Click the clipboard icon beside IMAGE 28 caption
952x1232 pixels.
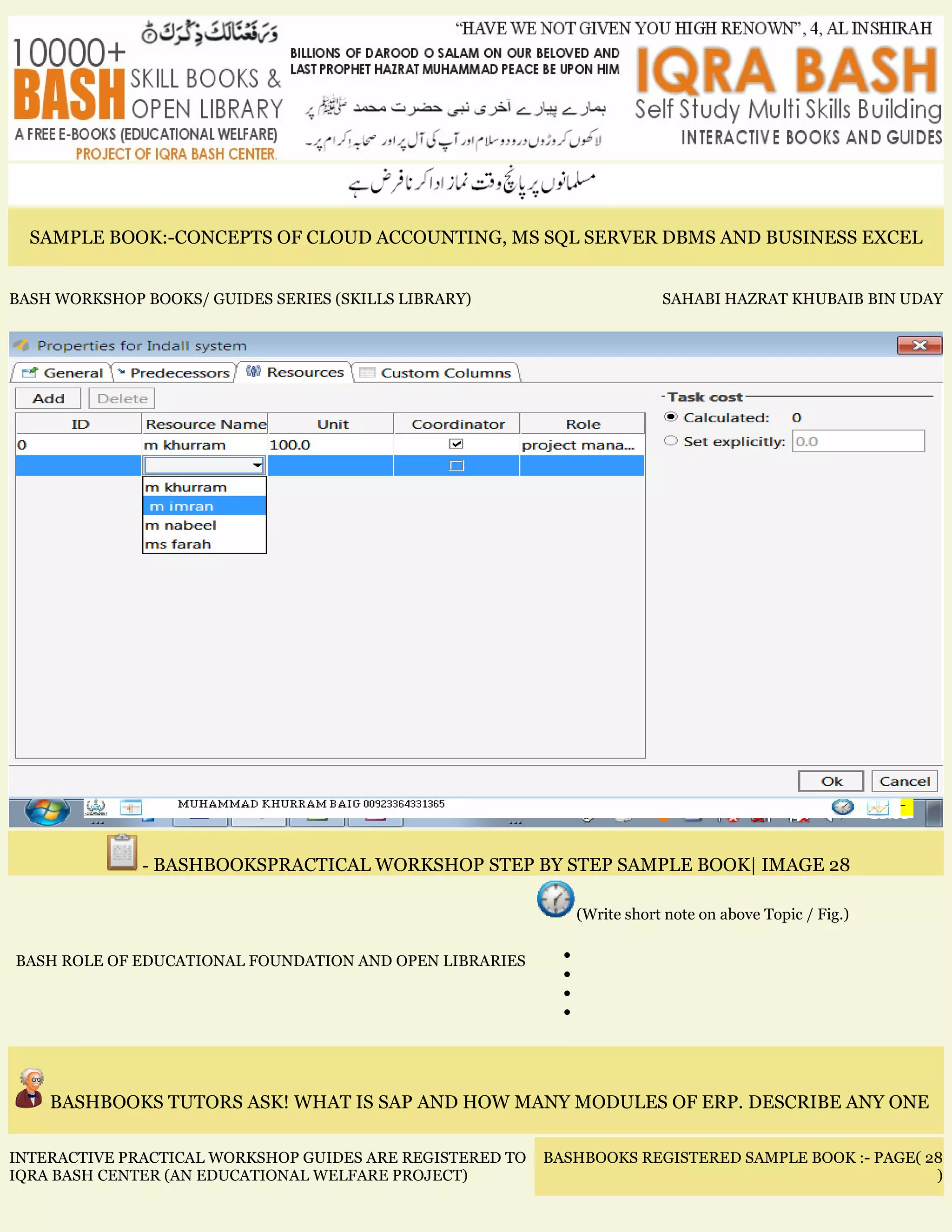pyautogui.click(x=122, y=852)
